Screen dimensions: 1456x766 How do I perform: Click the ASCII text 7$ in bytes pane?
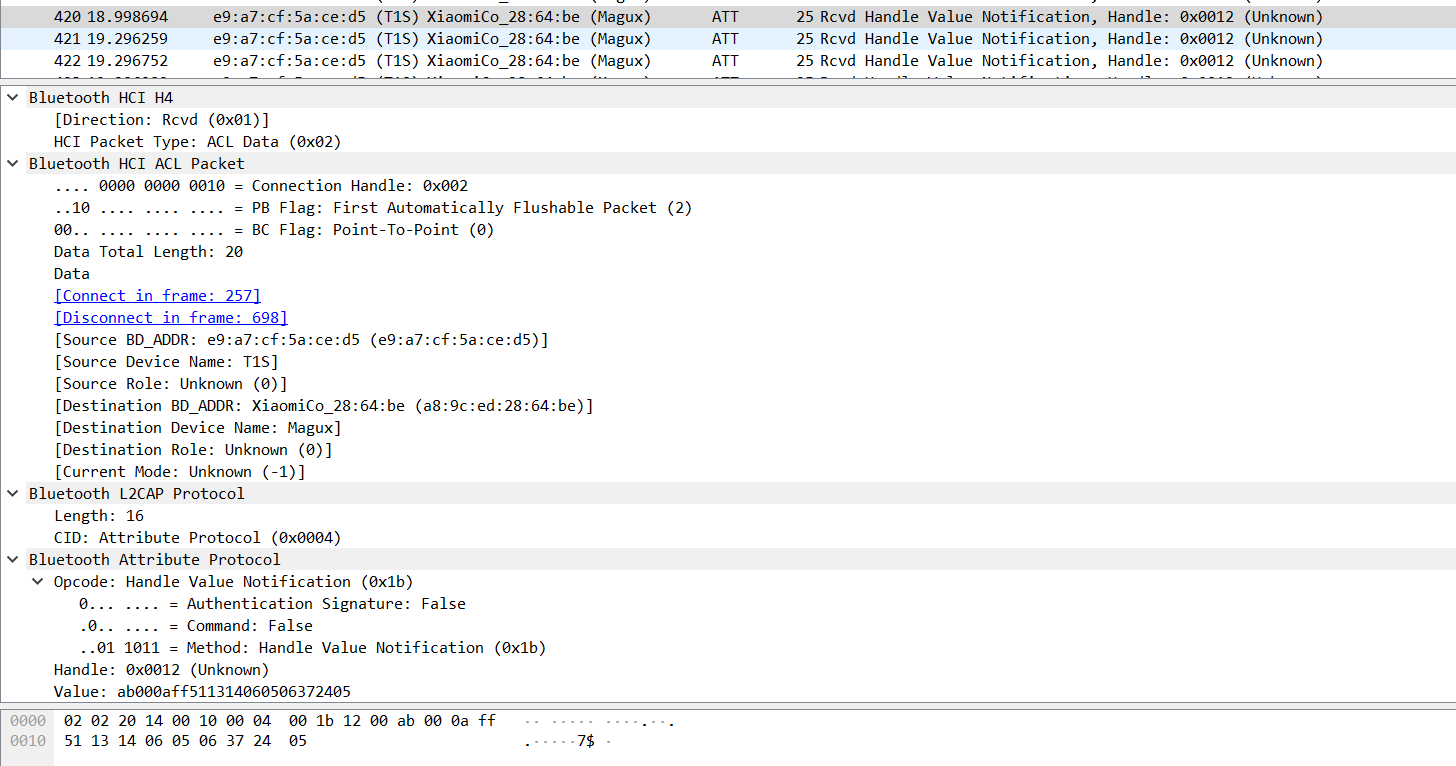(x=586, y=741)
